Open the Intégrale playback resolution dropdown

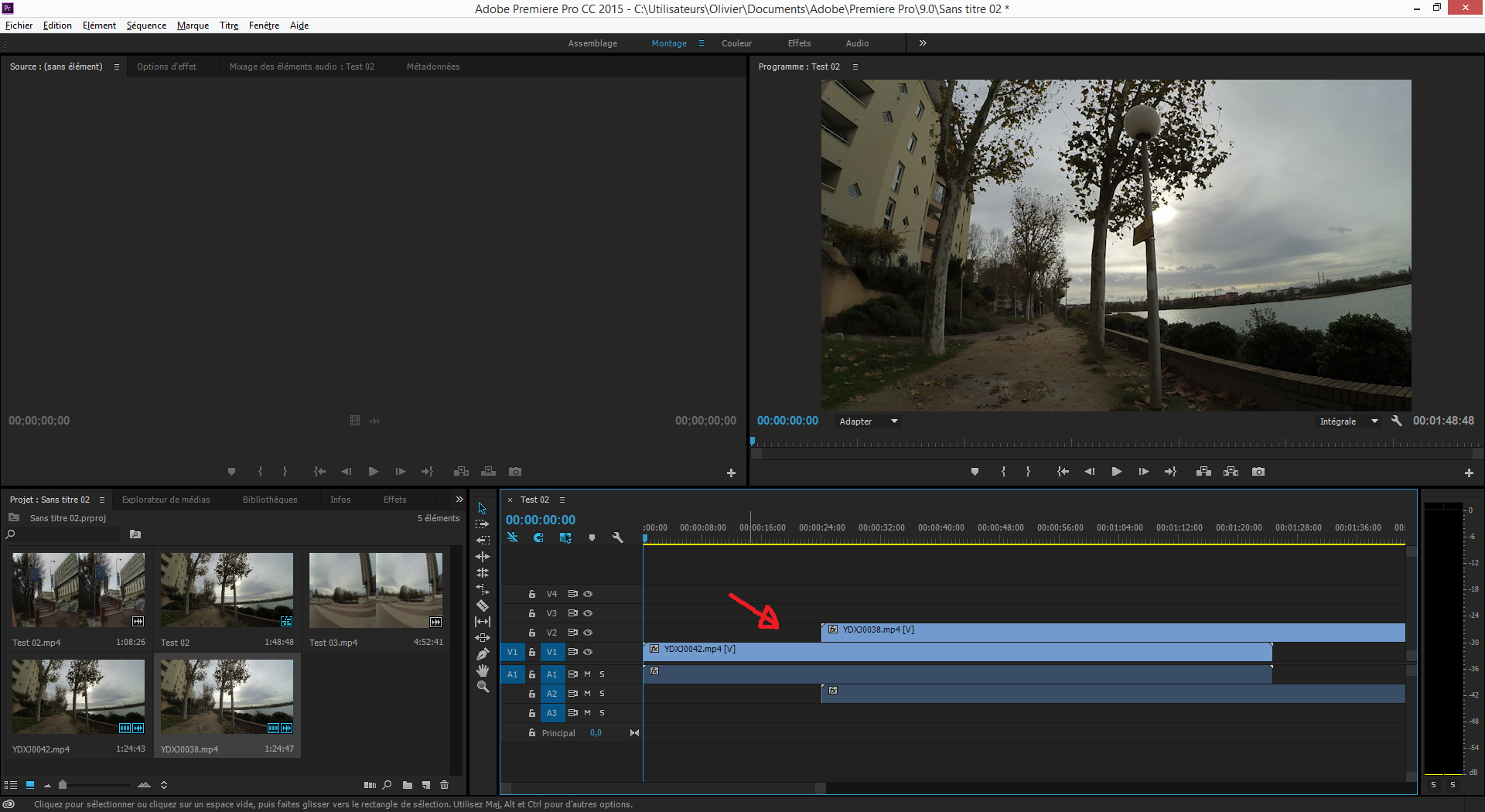[x=1349, y=421]
